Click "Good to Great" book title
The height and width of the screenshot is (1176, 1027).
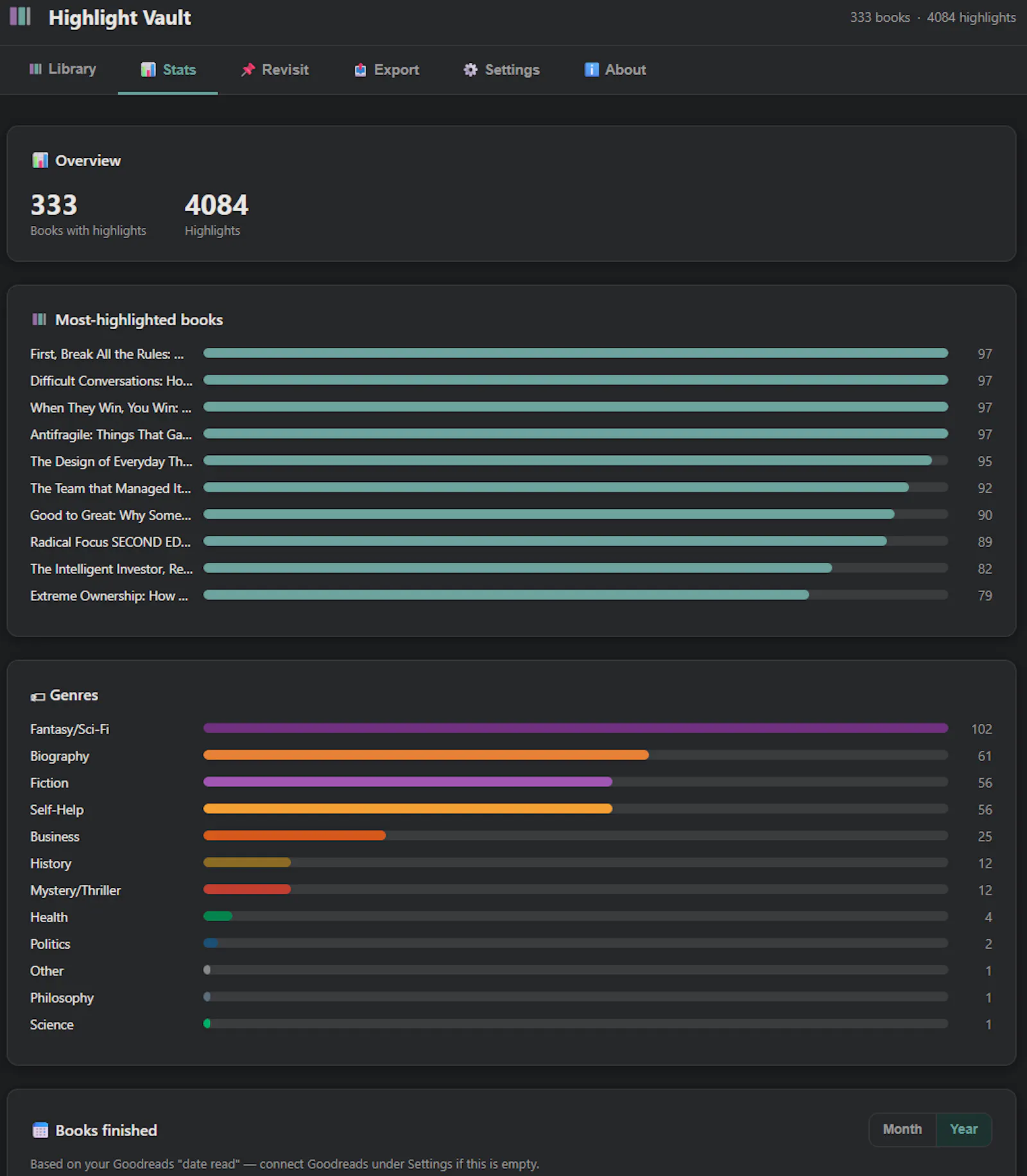pyautogui.click(x=110, y=516)
